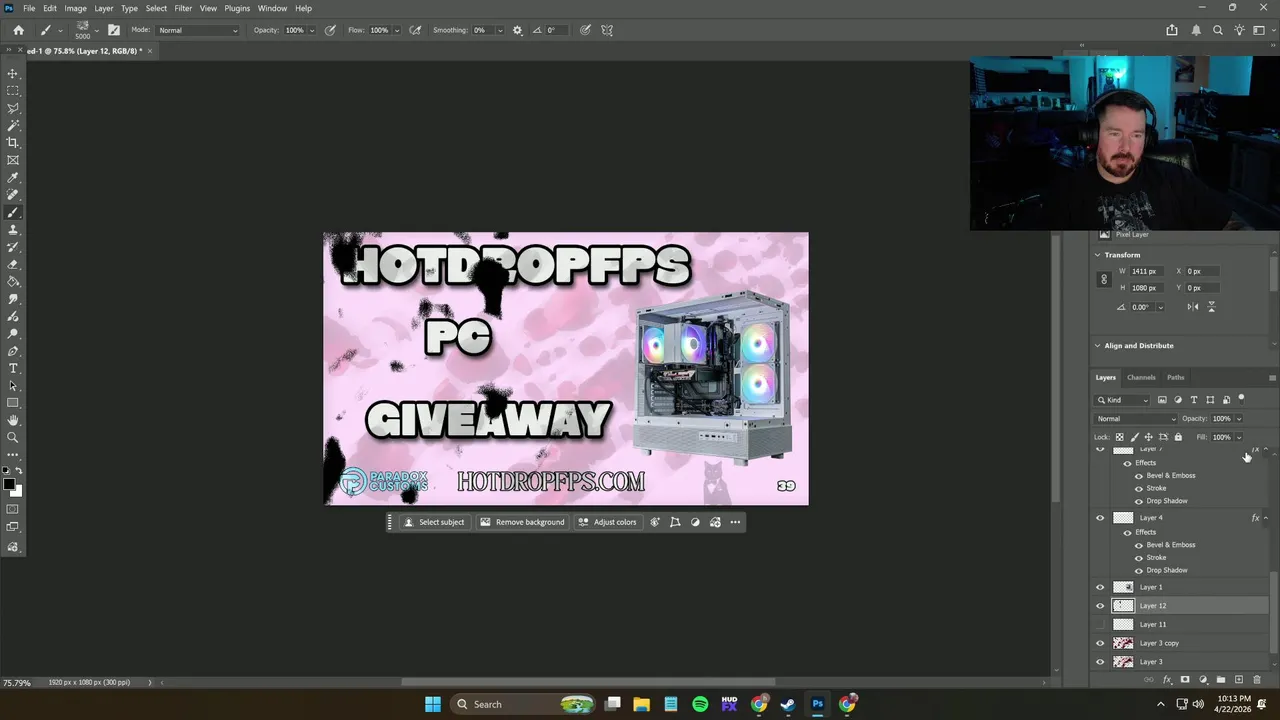Screen dimensions: 1280x720
Task: Open the Filter menu
Action: point(183,8)
